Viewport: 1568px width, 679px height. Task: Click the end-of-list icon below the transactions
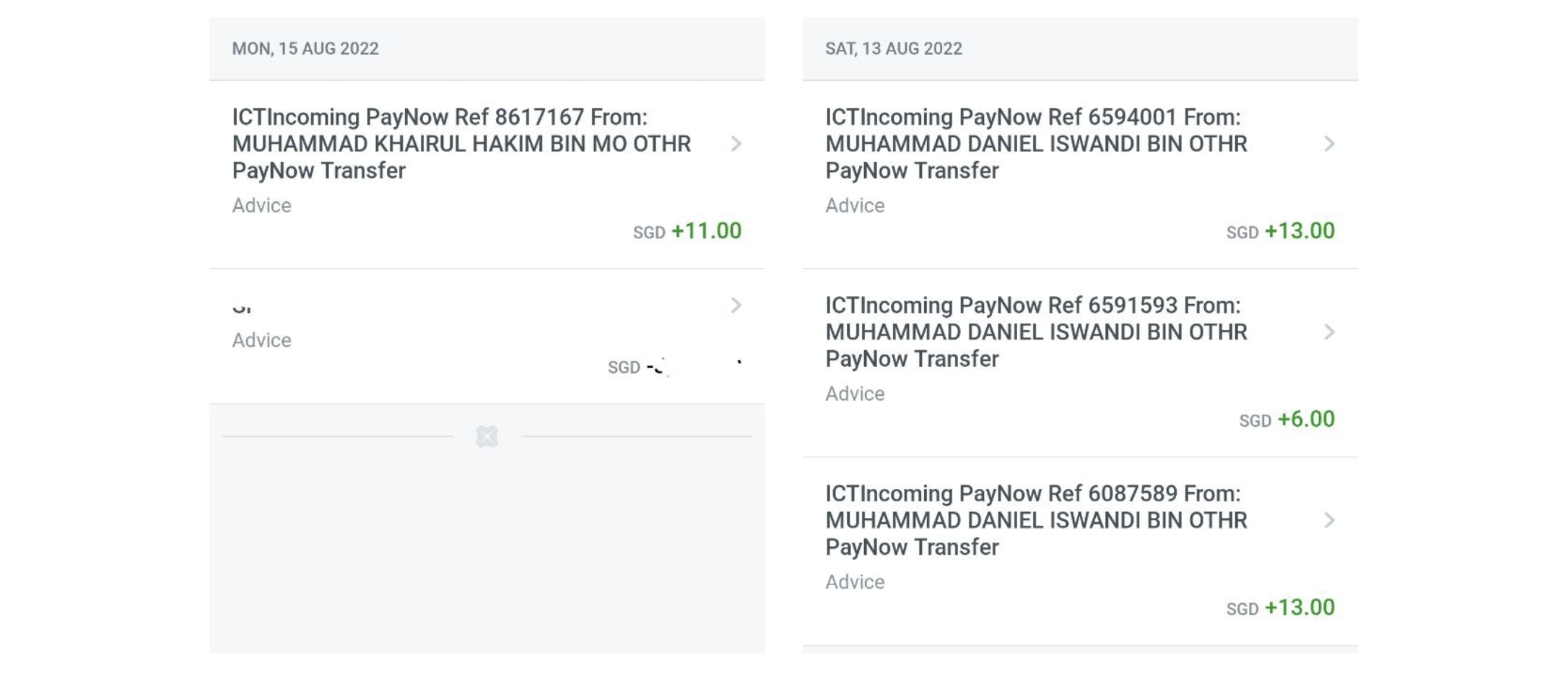tap(487, 436)
